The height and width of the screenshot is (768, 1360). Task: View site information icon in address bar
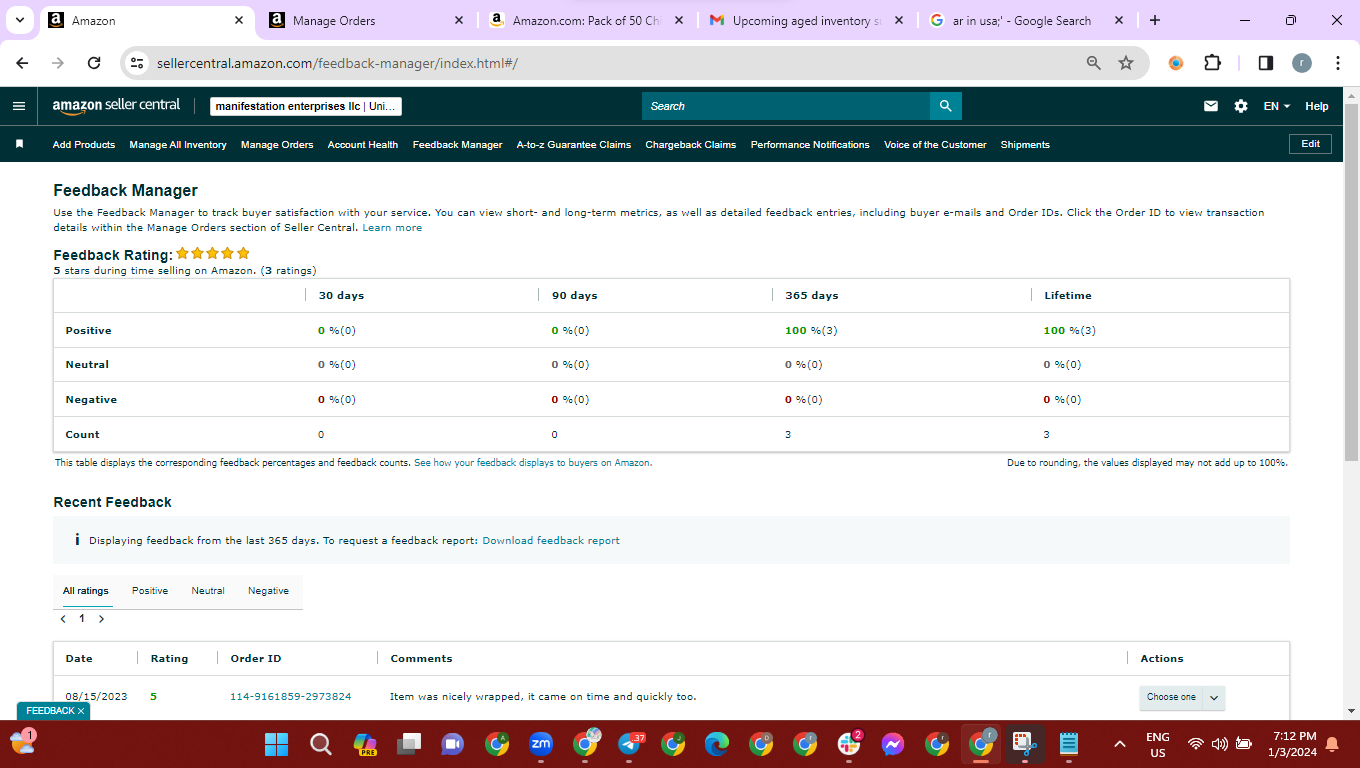click(x=138, y=63)
